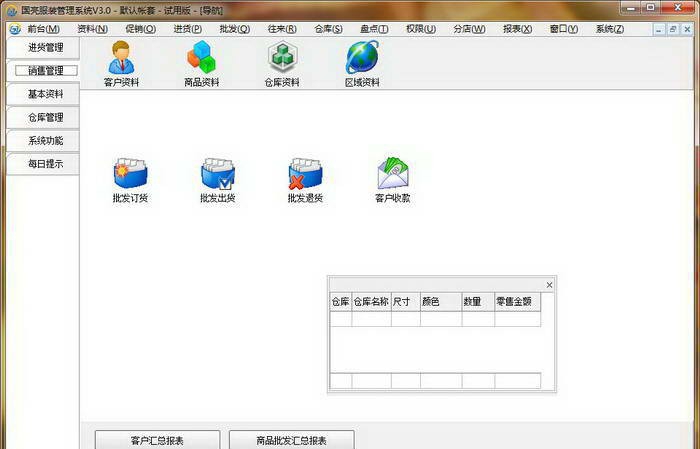Click the 尺寸 column header
This screenshot has height=449, width=700.
pos(406,302)
